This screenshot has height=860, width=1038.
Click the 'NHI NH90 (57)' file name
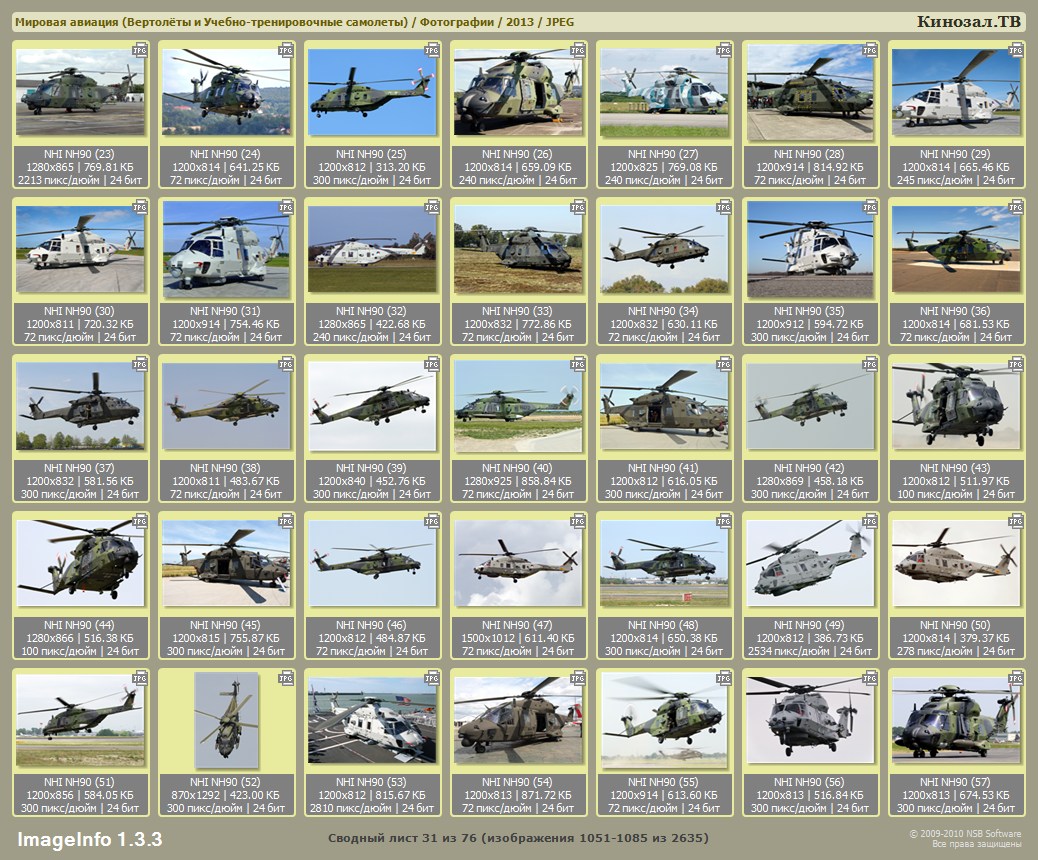click(x=955, y=782)
